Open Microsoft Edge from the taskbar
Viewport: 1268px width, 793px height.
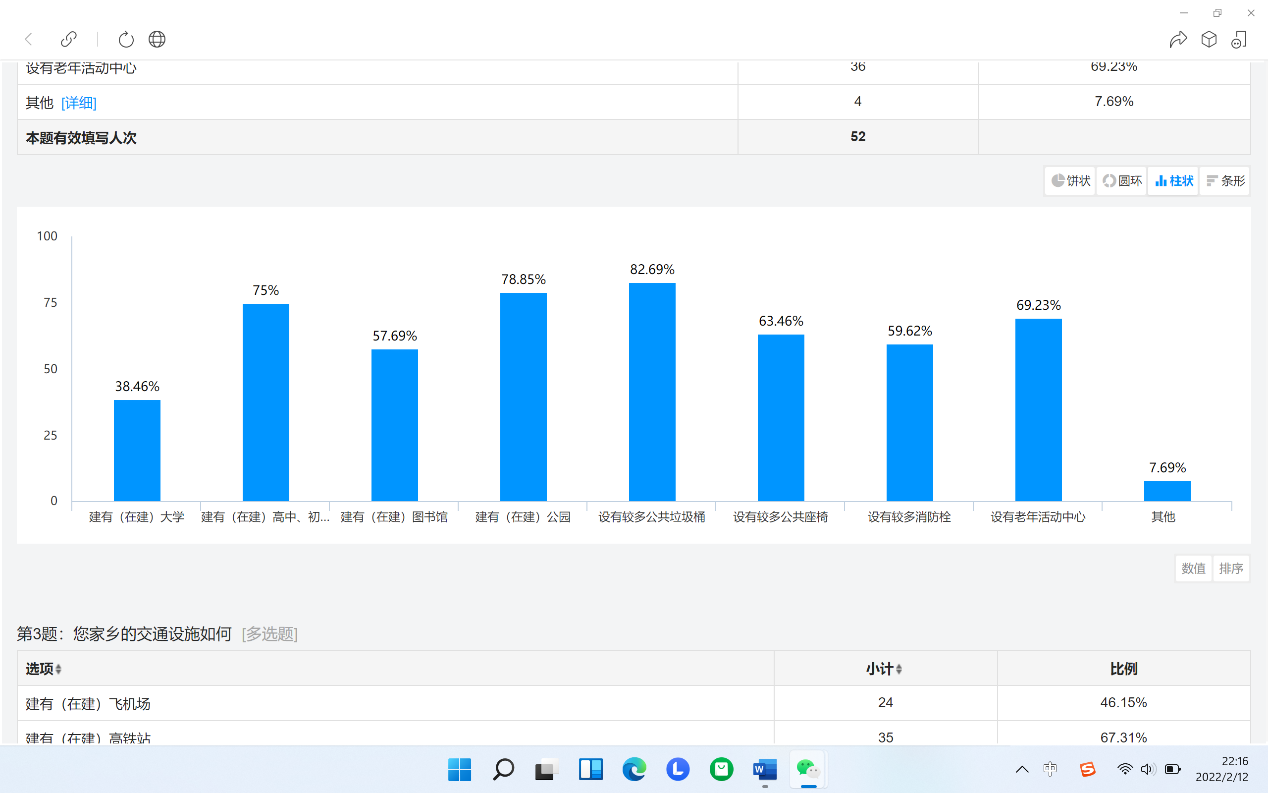[x=634, y=769]
